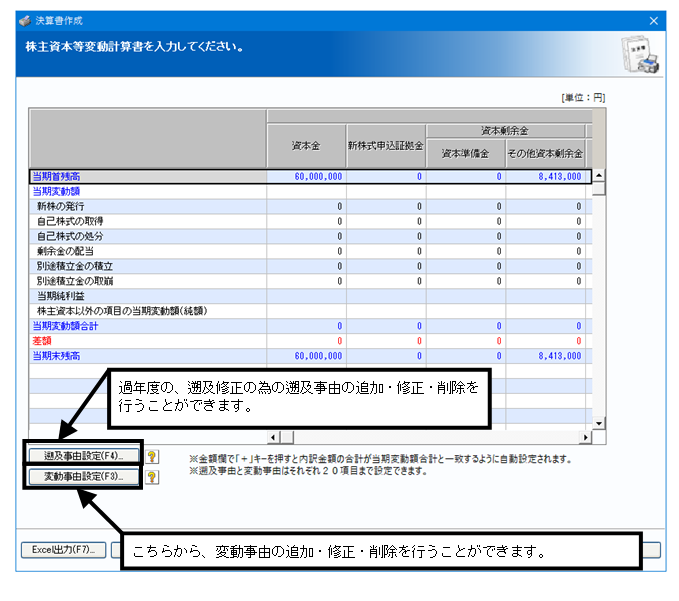The height and width of the screenshot is (601, 679).
Task: Select 資本準備金 cell in 自己株式の処分 row
Action: [x=466, y=236]
